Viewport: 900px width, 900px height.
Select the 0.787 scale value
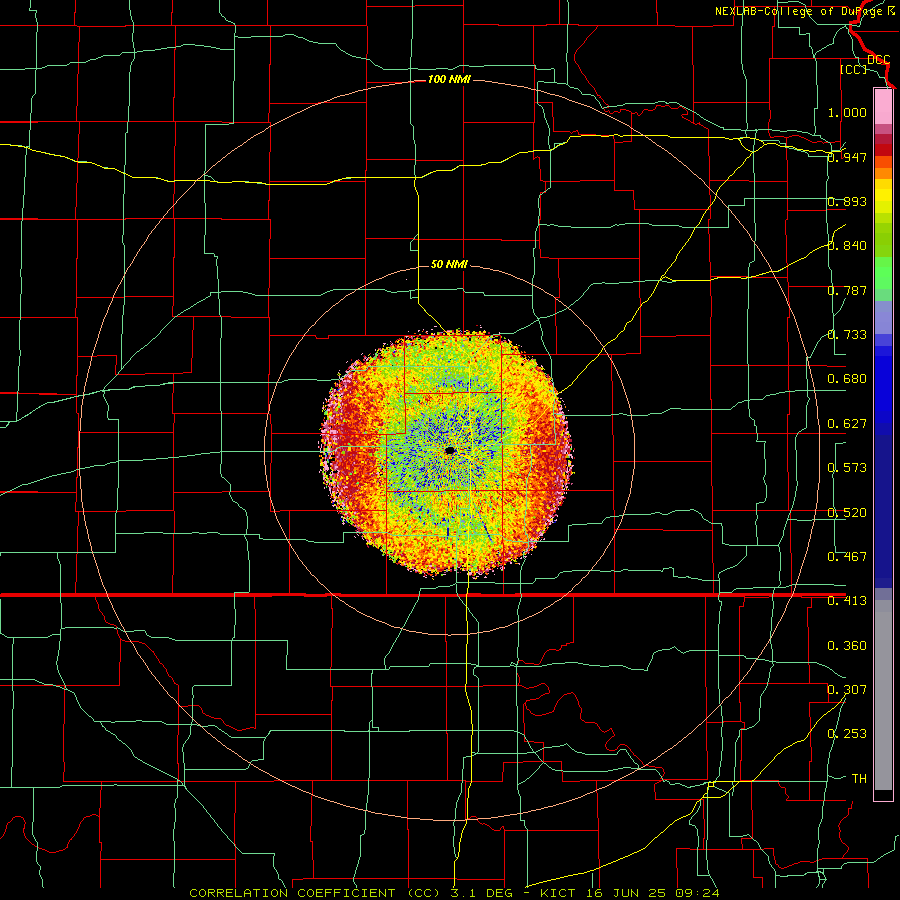847,290
